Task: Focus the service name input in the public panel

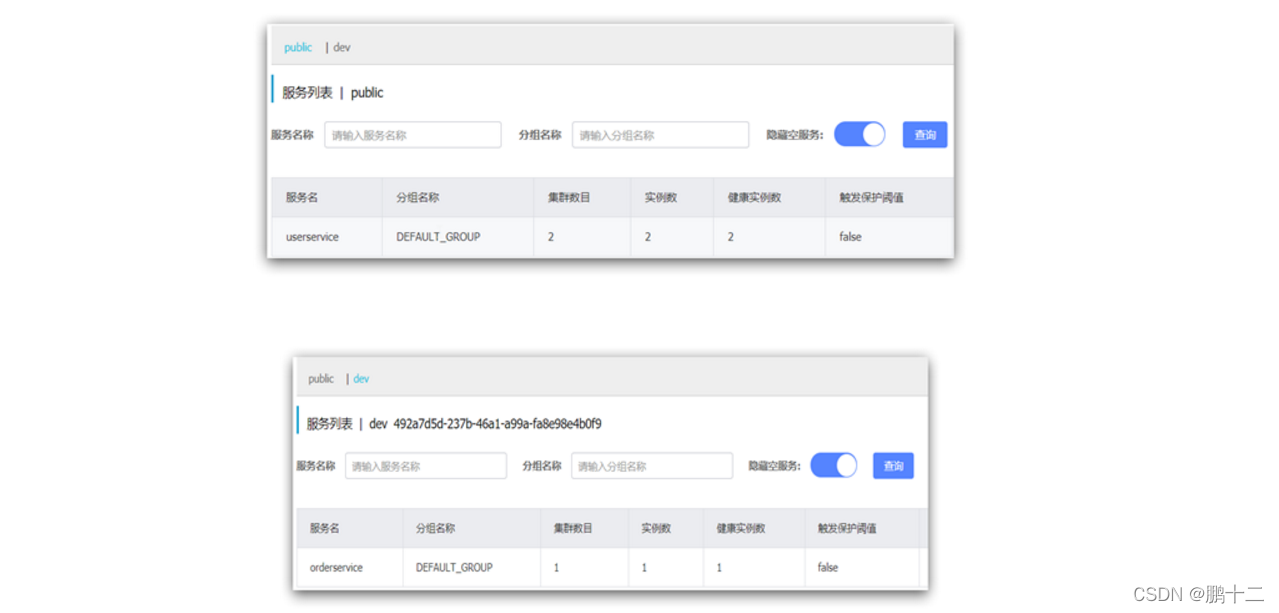Action: [x=413, y=135]
